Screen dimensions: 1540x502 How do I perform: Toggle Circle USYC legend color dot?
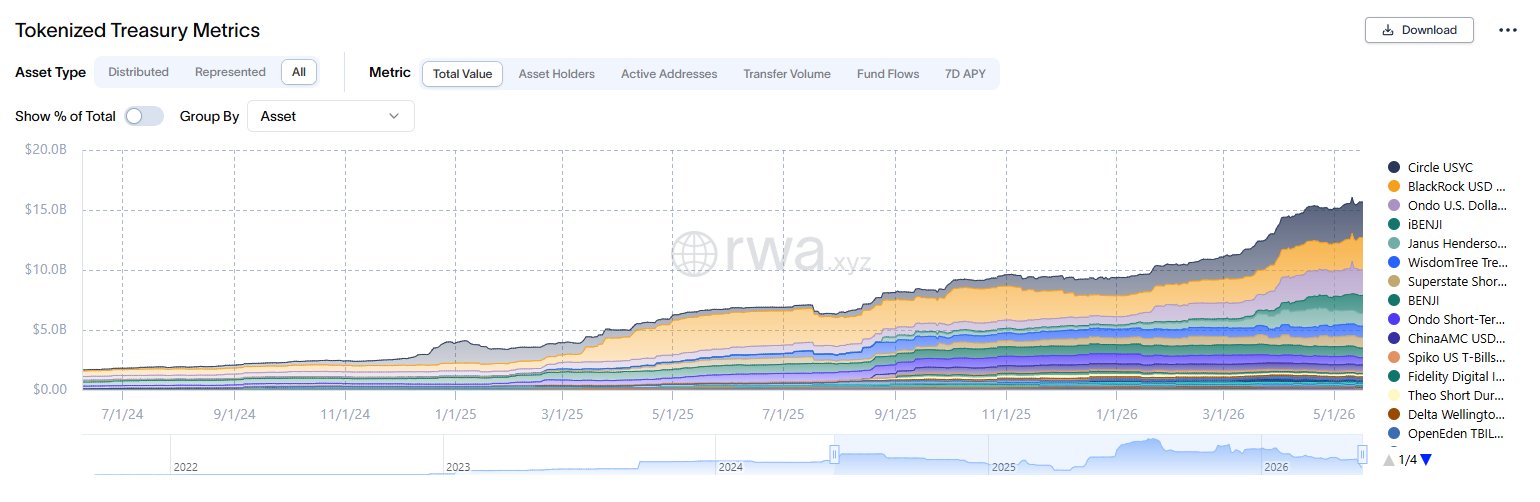click(x=1394, y=167)
